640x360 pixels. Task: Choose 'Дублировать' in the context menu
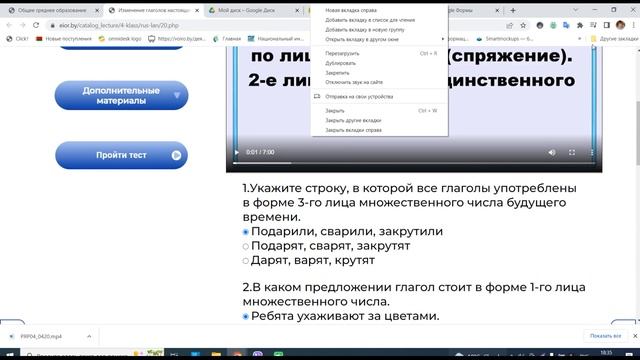[379, 63]
